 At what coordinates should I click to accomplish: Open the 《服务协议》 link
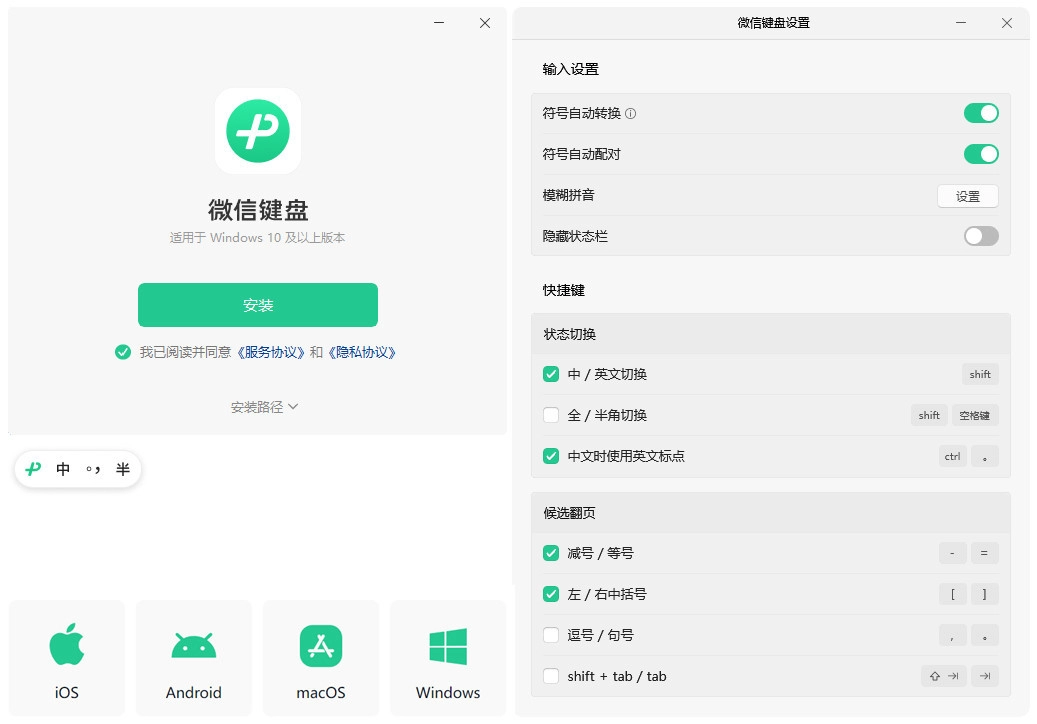tap(270, 352)
